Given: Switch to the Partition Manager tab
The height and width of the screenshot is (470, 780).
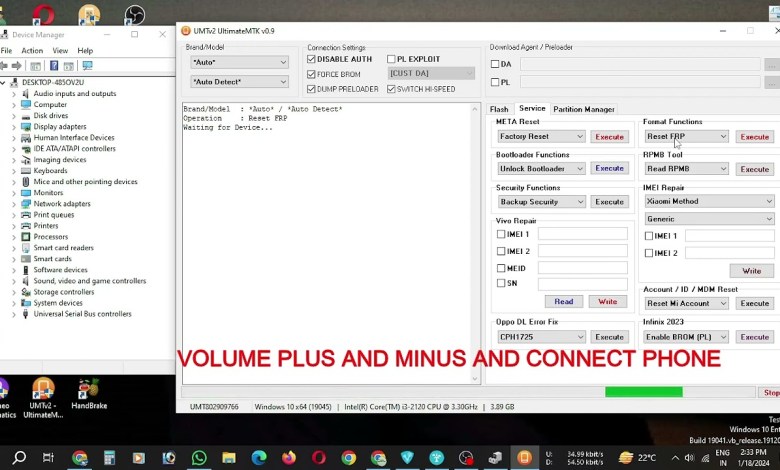Looking at the screenshot, I should [x=583, y=109].
